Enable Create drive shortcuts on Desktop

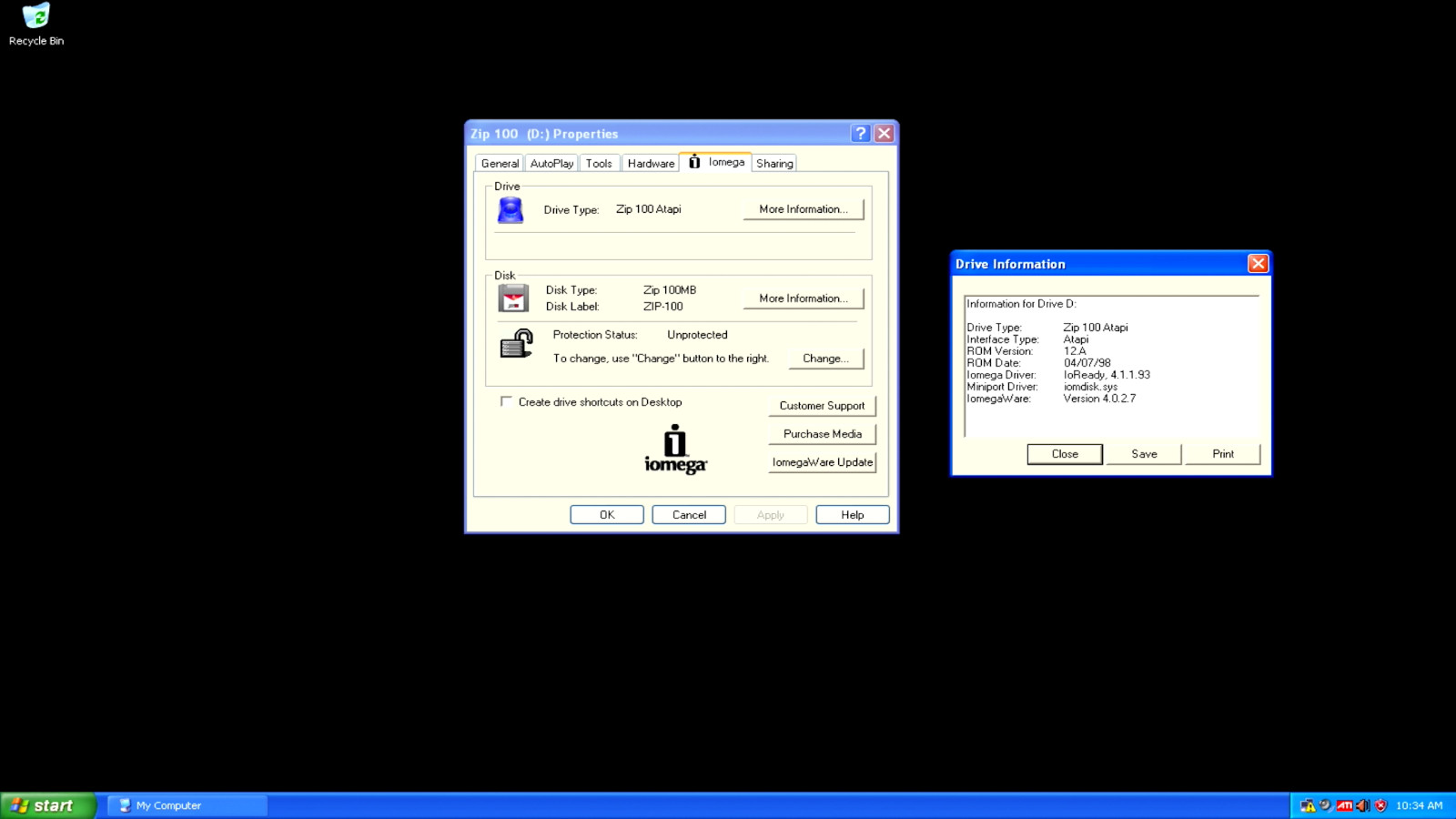[x=506, y=401]
